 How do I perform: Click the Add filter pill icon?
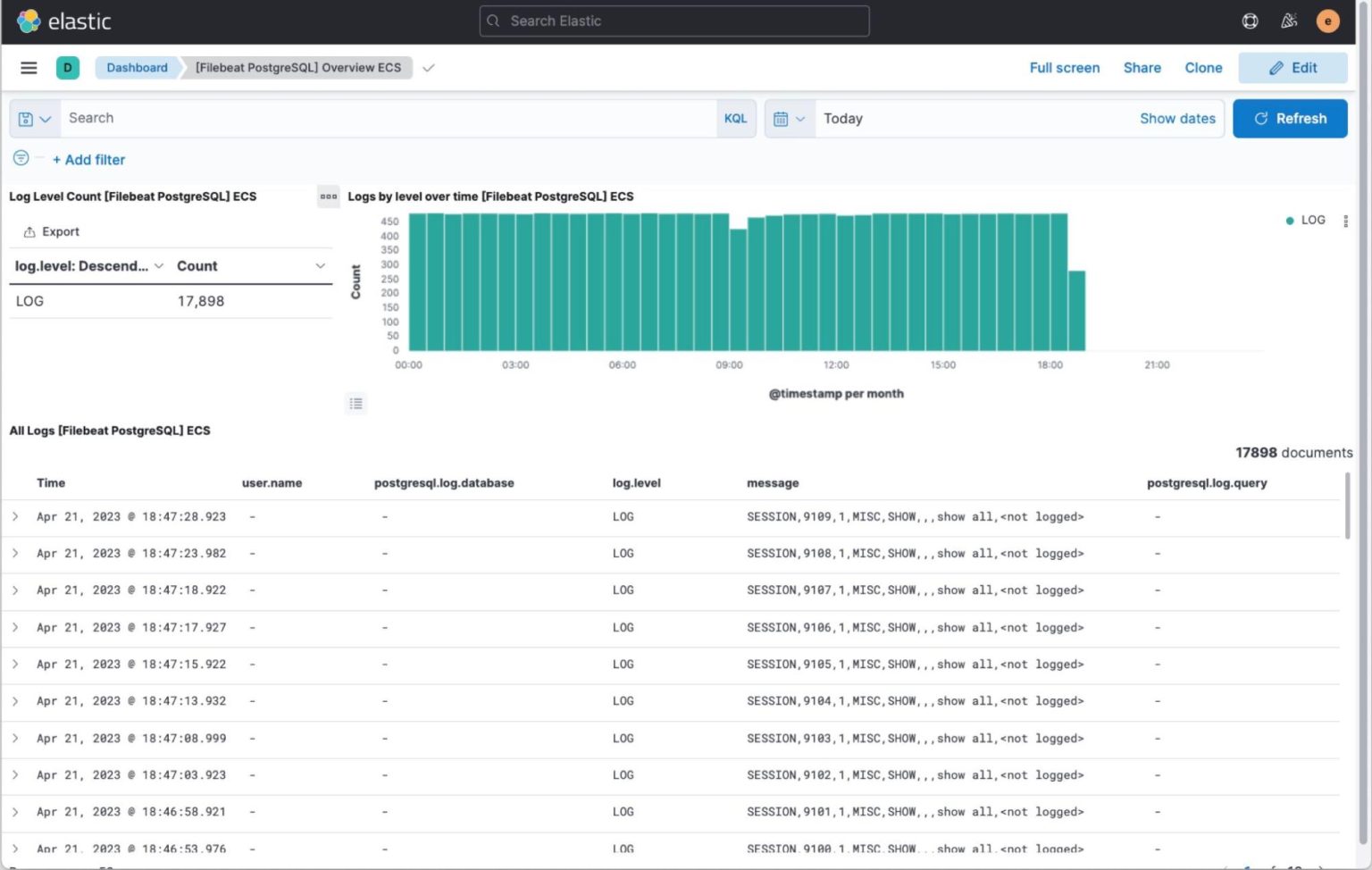21,158
